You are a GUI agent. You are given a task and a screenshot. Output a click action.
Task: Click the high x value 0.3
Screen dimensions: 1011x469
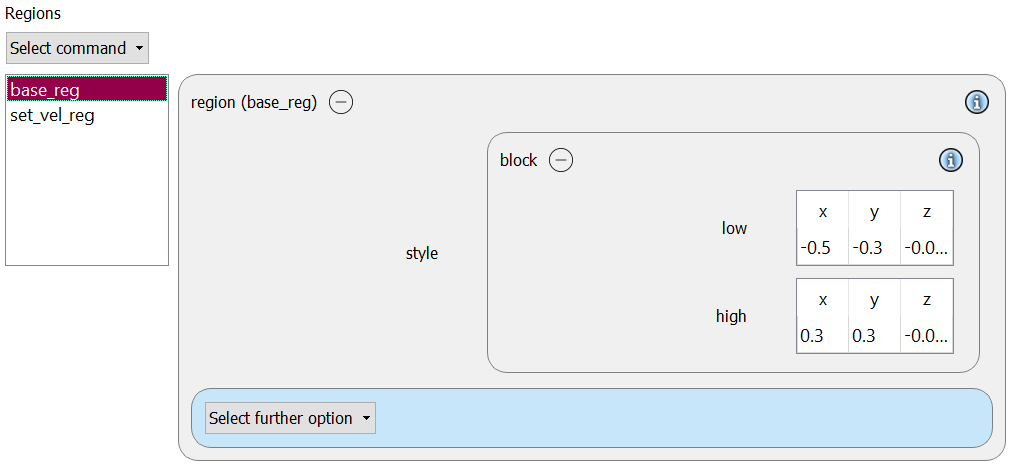pos(823,336)
